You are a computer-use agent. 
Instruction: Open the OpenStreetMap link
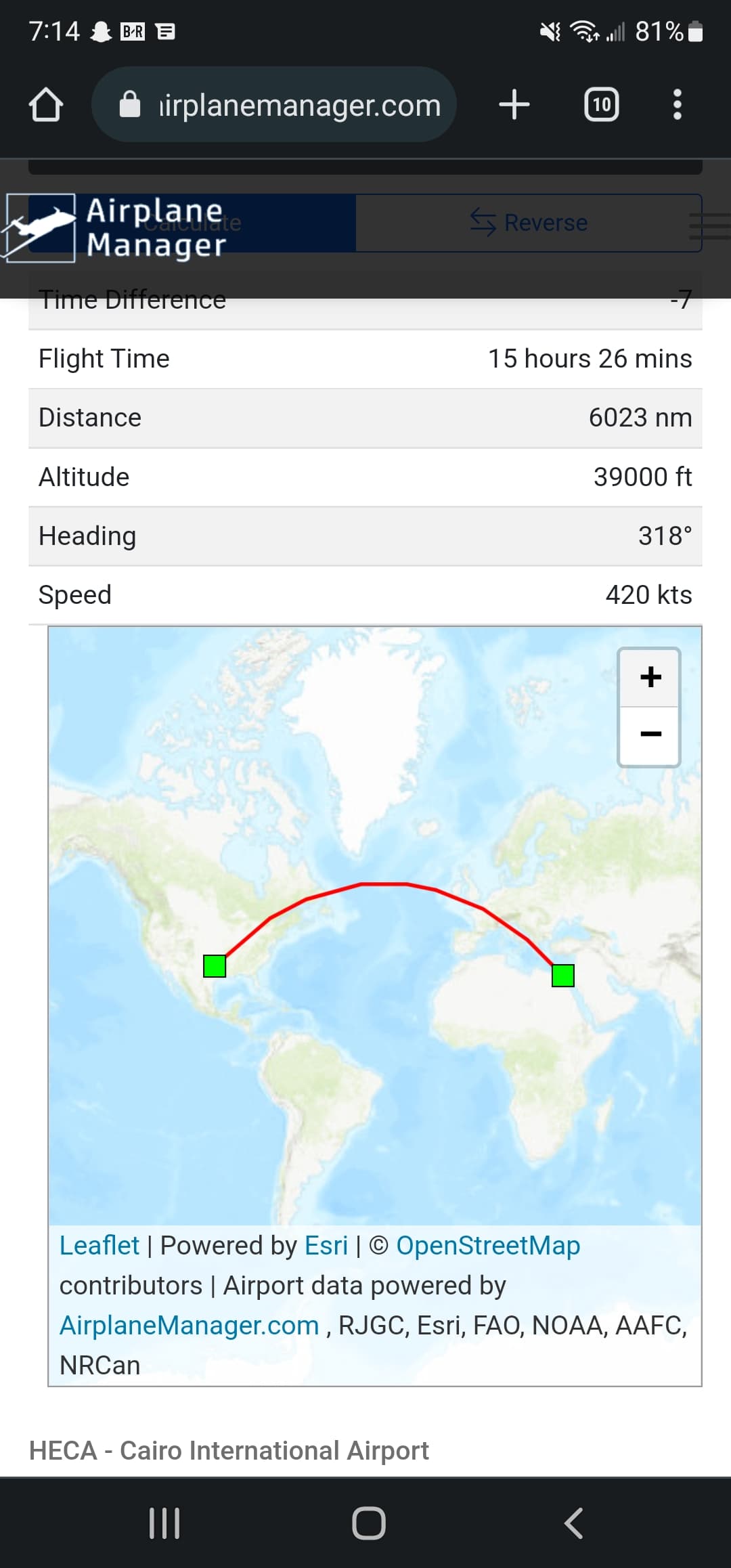pos(487,1246)
